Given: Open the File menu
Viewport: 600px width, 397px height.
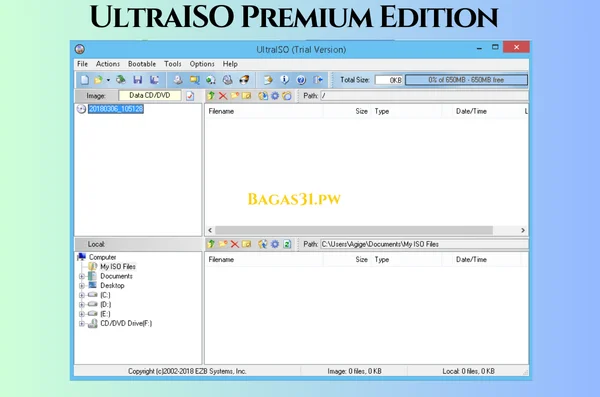Looking at the screenshot, I should click(x=82, y=64).
